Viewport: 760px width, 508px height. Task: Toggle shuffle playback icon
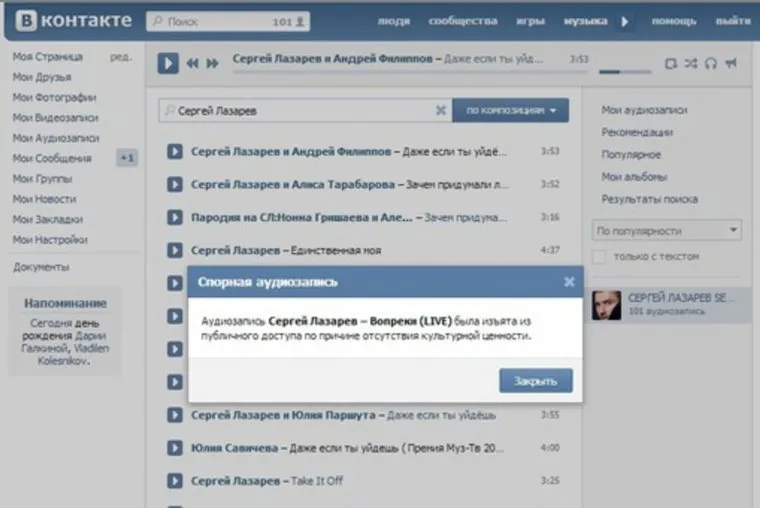[691, 64]
